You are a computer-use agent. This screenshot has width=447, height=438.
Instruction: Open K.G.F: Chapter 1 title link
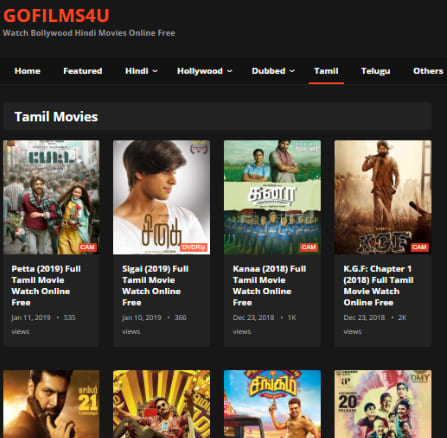(378, 286)
